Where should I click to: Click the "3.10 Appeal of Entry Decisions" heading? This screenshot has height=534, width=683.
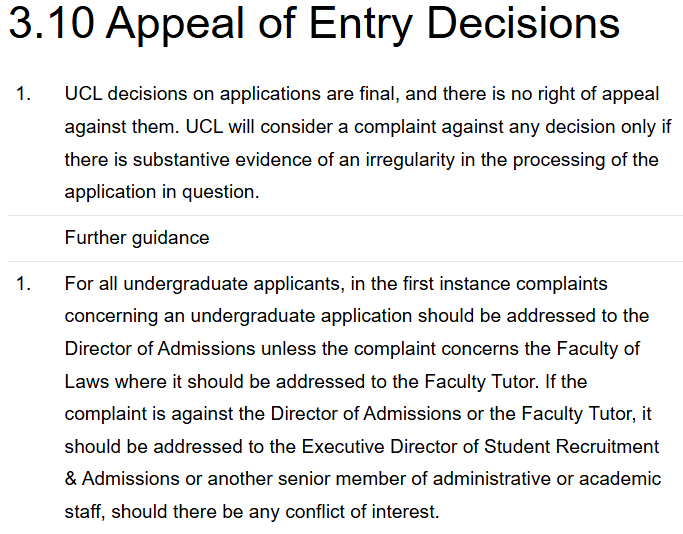(314, 26)
